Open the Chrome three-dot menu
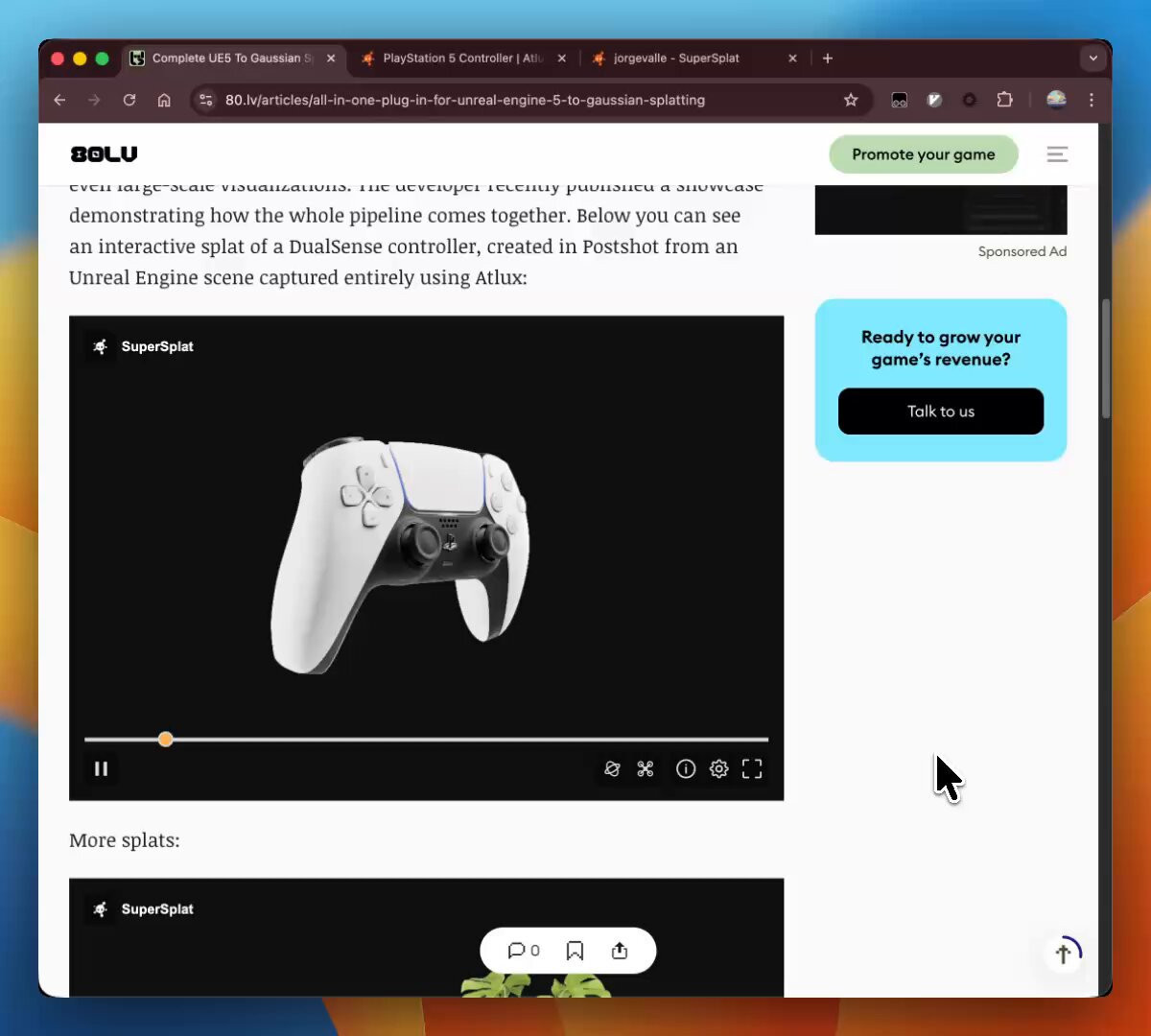The height and width of the screenshot is (1036, 1151). click(x=1092, y=100)
